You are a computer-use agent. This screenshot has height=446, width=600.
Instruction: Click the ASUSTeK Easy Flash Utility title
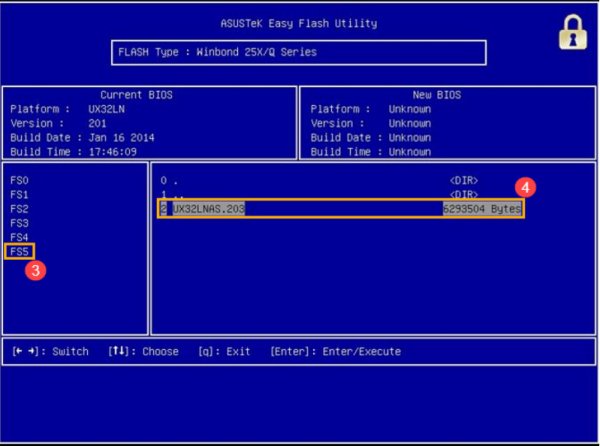[299, 23]
